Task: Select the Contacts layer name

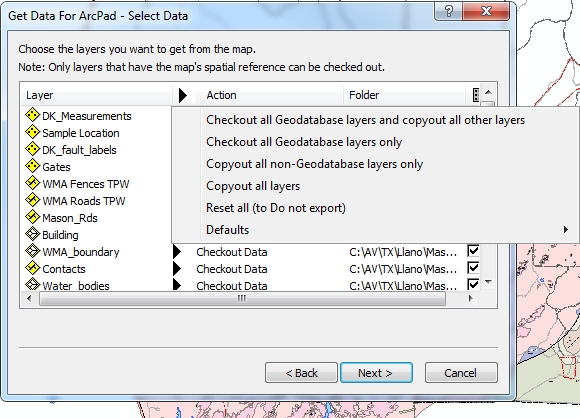Action: click(x=64, y=269)
